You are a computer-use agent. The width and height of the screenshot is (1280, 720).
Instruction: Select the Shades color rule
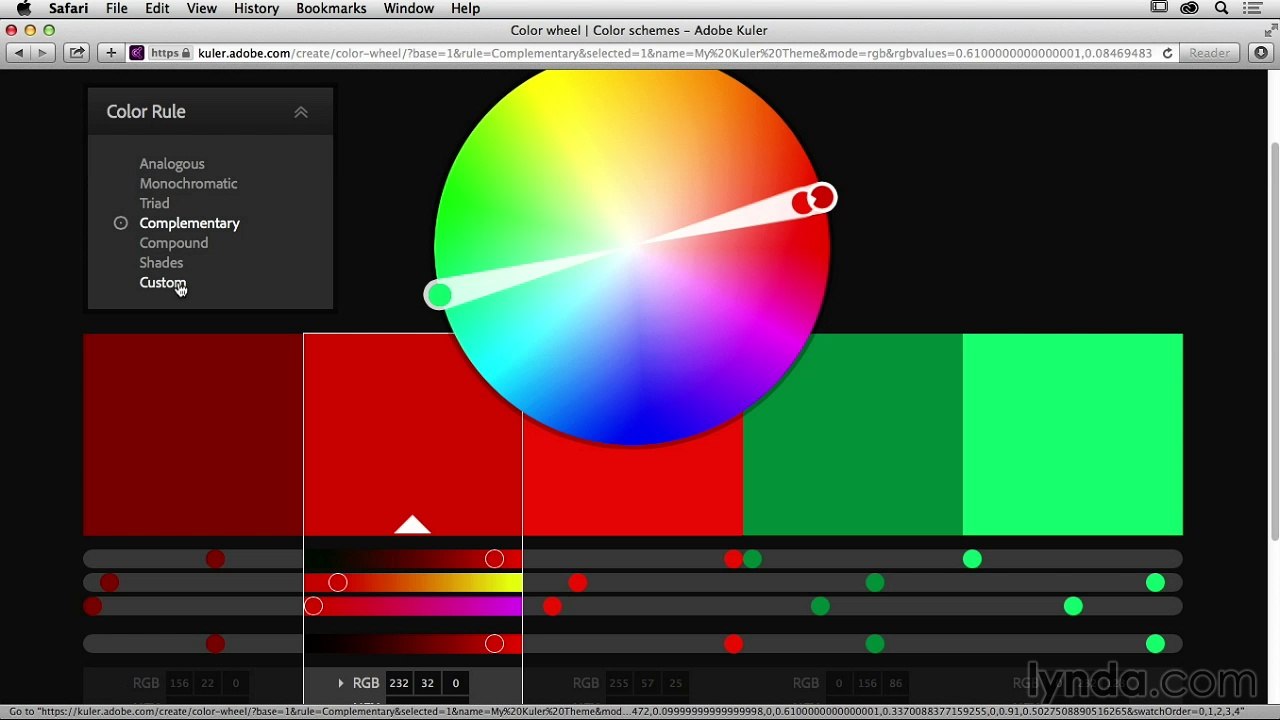161,263
